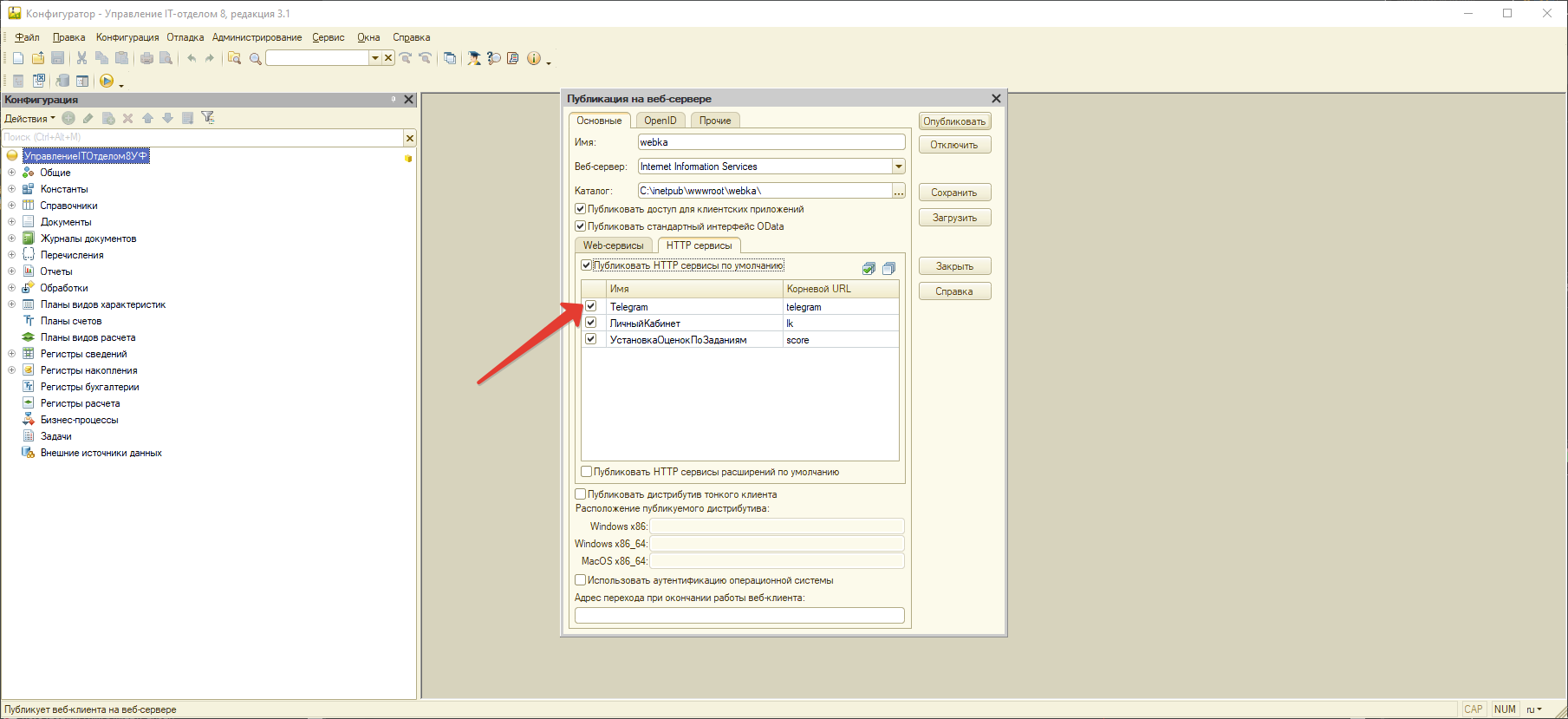The image size is (1568, 719).
Task: Click the Имя input field with webka
Action: tap(771, 142)
